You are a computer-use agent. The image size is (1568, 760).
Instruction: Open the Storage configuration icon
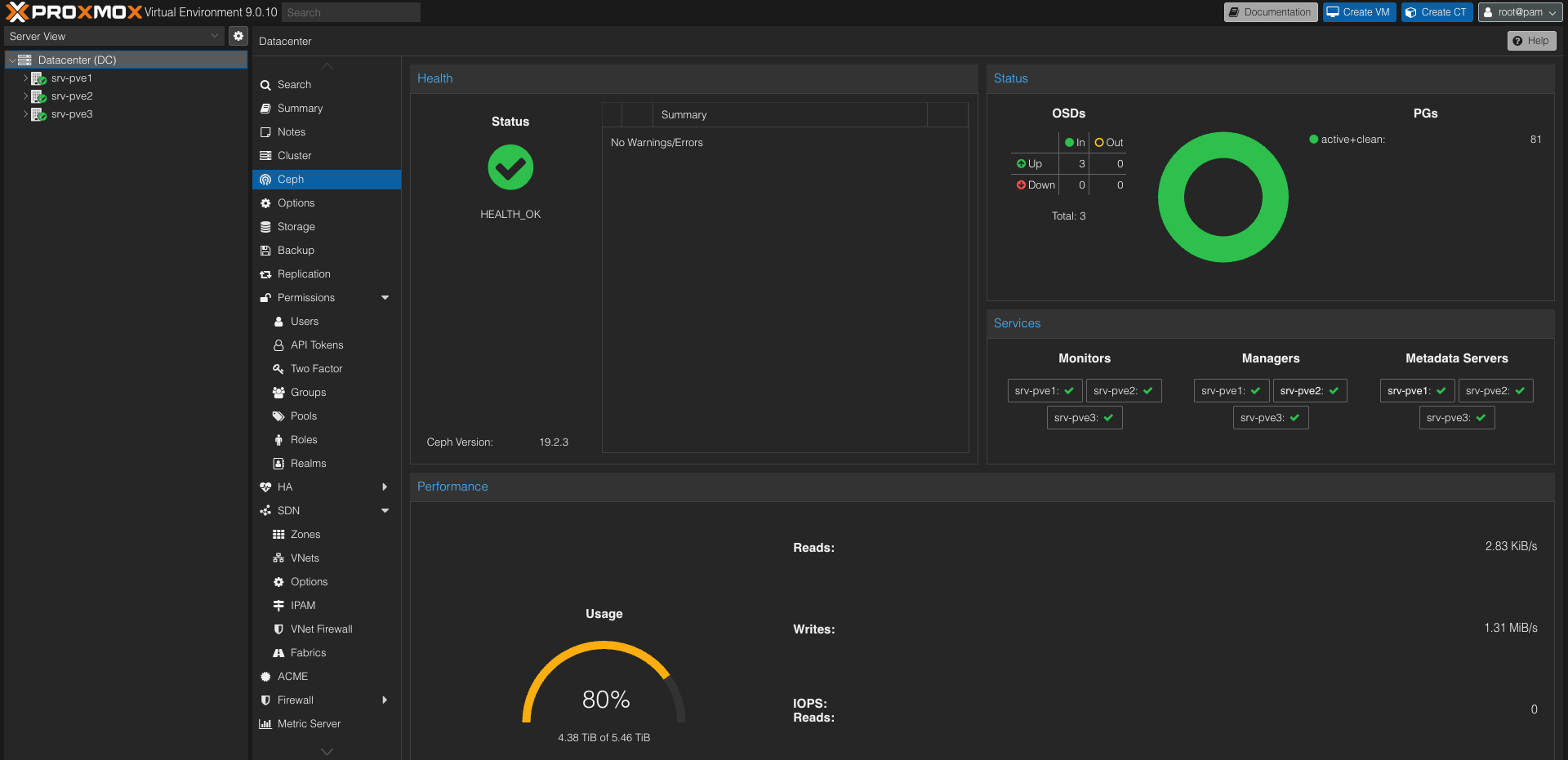(266, 226)
